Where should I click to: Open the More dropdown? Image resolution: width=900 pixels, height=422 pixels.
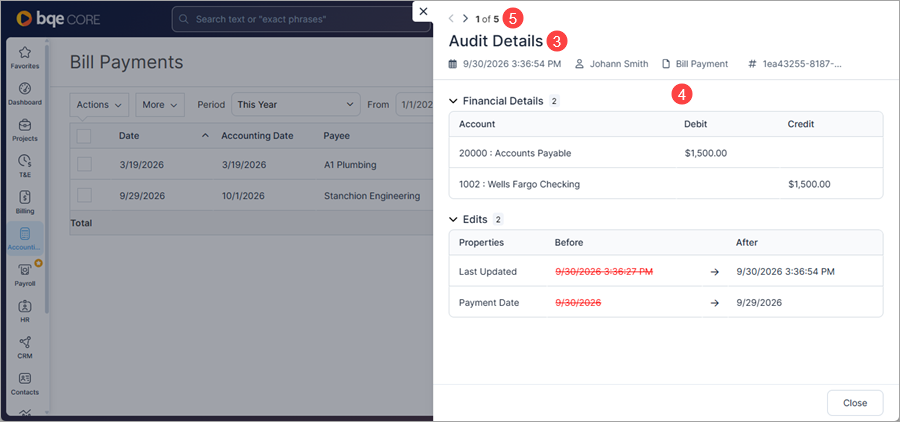(160, 104)
